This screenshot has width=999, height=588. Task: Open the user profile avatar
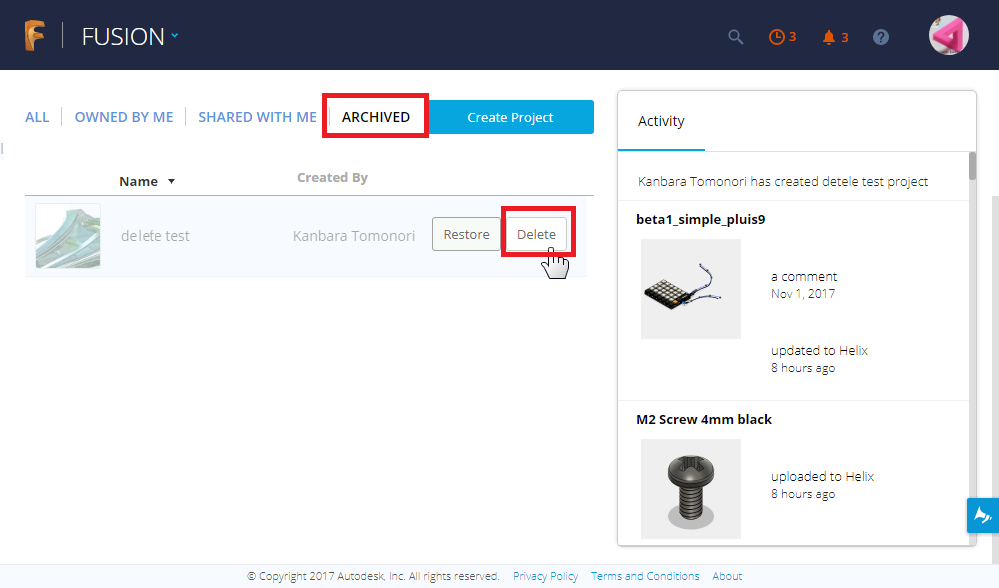tap(949, 35)
